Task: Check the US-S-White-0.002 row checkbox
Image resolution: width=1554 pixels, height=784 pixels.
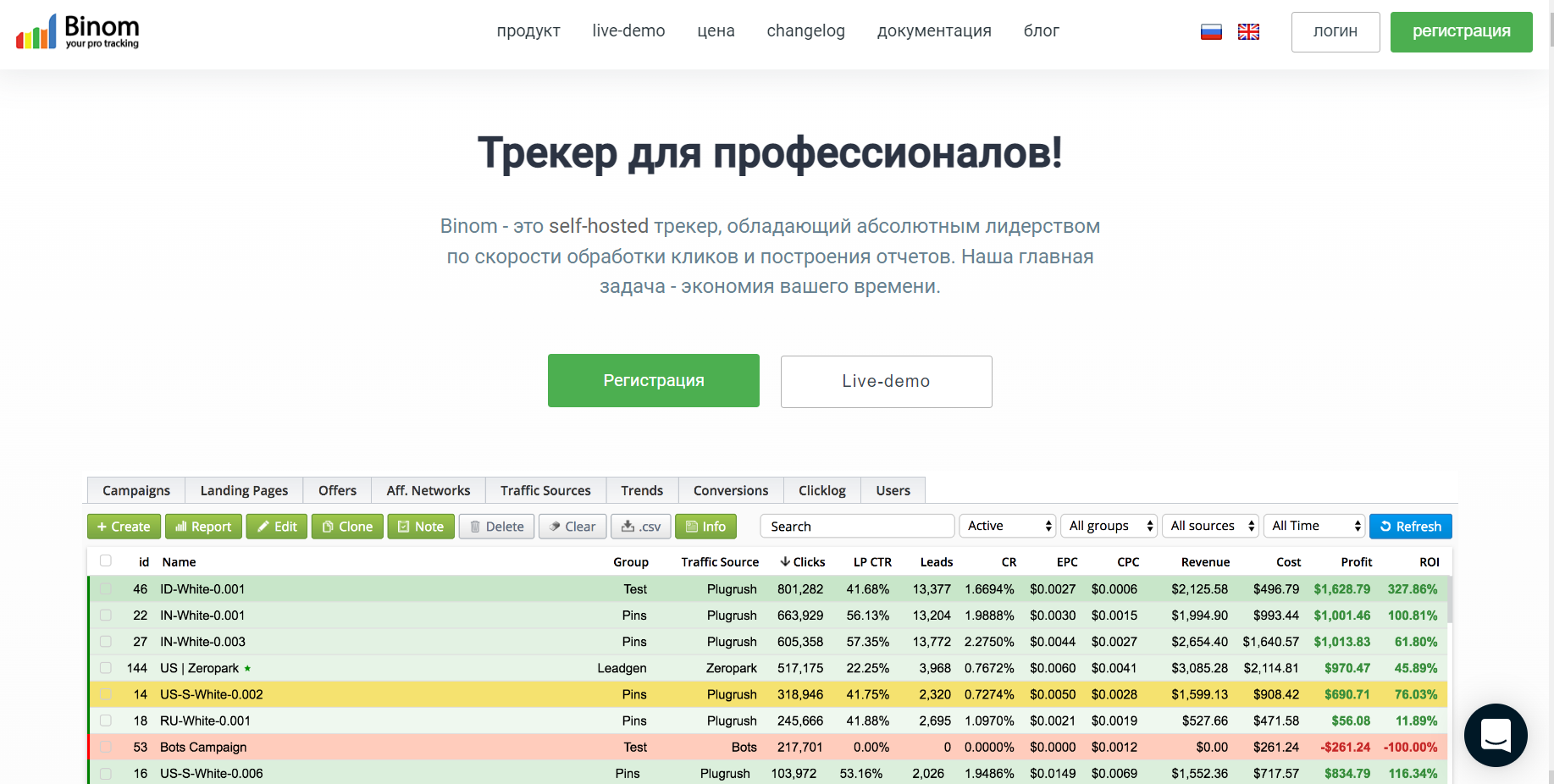Action: pos(106,694)
